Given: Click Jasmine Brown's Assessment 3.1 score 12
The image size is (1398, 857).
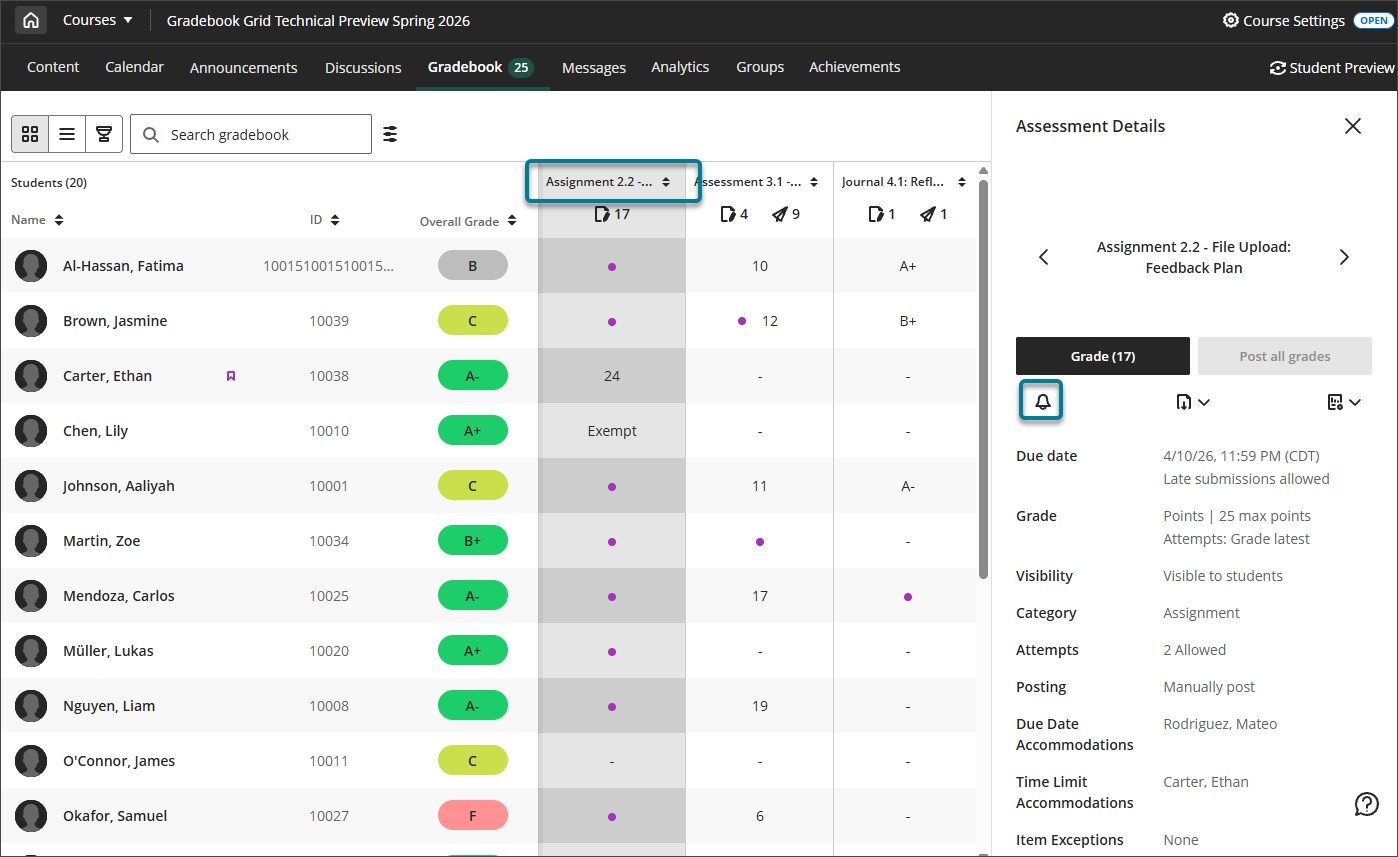Looking at the screenshot, I should tap(769, 321).
